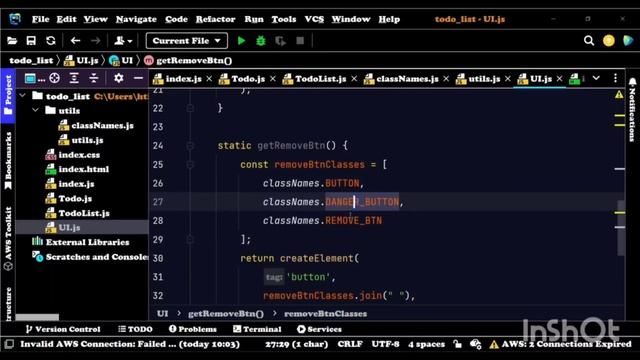
Task: Close the classNames.js editor tab
Action: (446, 79)
